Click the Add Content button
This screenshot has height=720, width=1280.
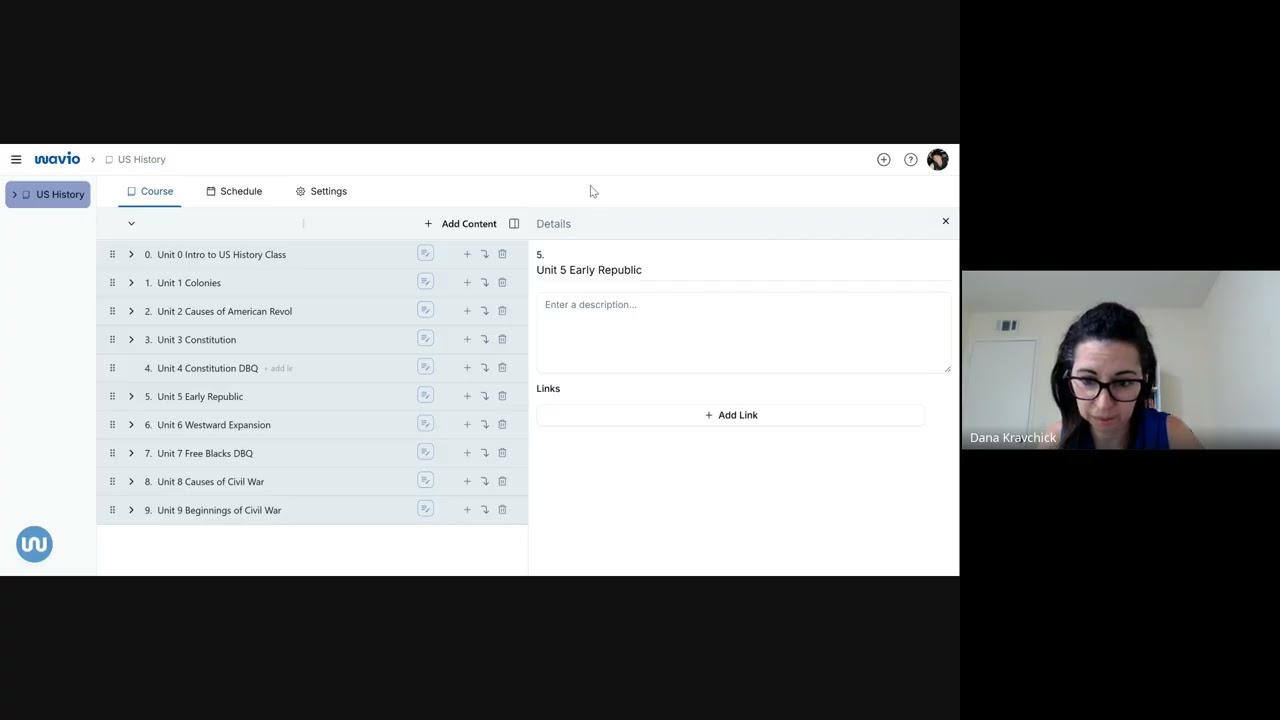coord(460,224)
